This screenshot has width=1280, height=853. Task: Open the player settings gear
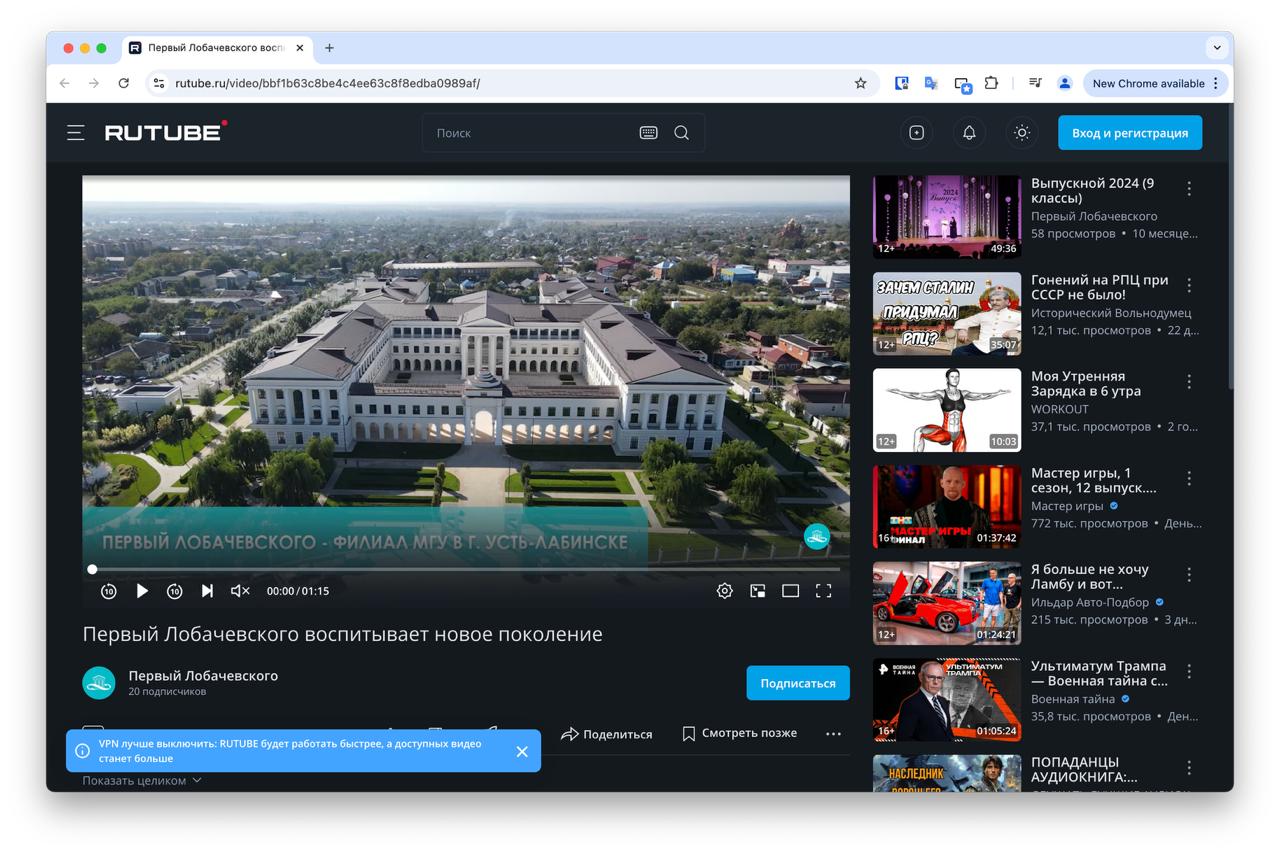point(725,591)
